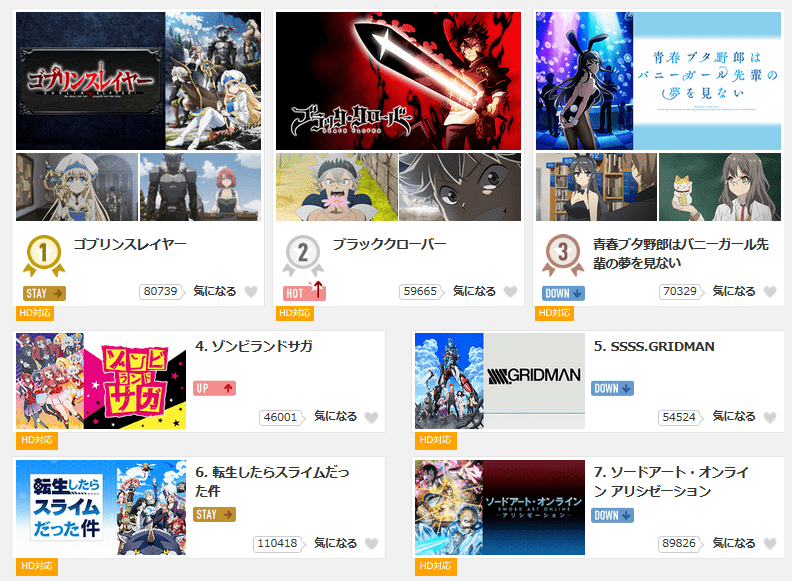
Task: Click the HD対応 tag below 青春ブタ野郎 card
Action: tap(555, 313)
